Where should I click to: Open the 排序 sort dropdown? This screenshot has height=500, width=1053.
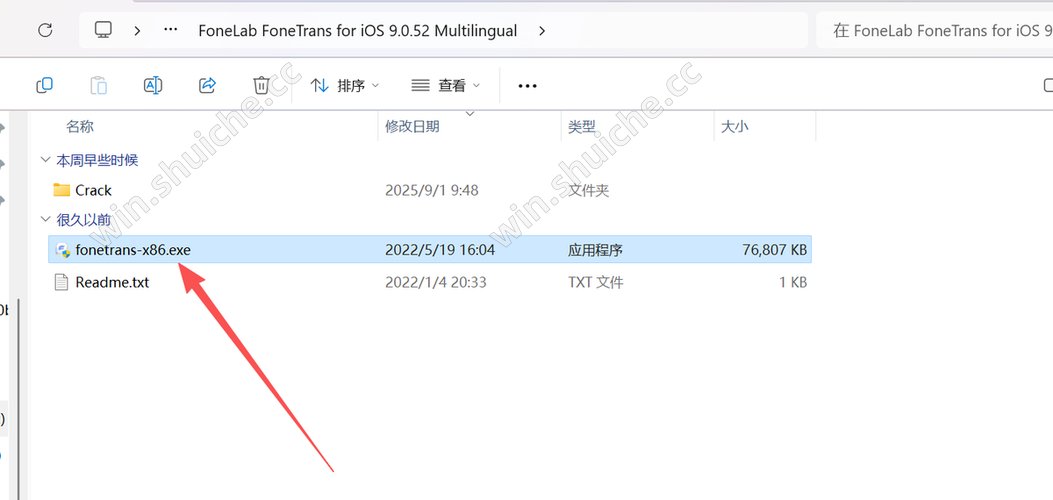click(345, 85)
